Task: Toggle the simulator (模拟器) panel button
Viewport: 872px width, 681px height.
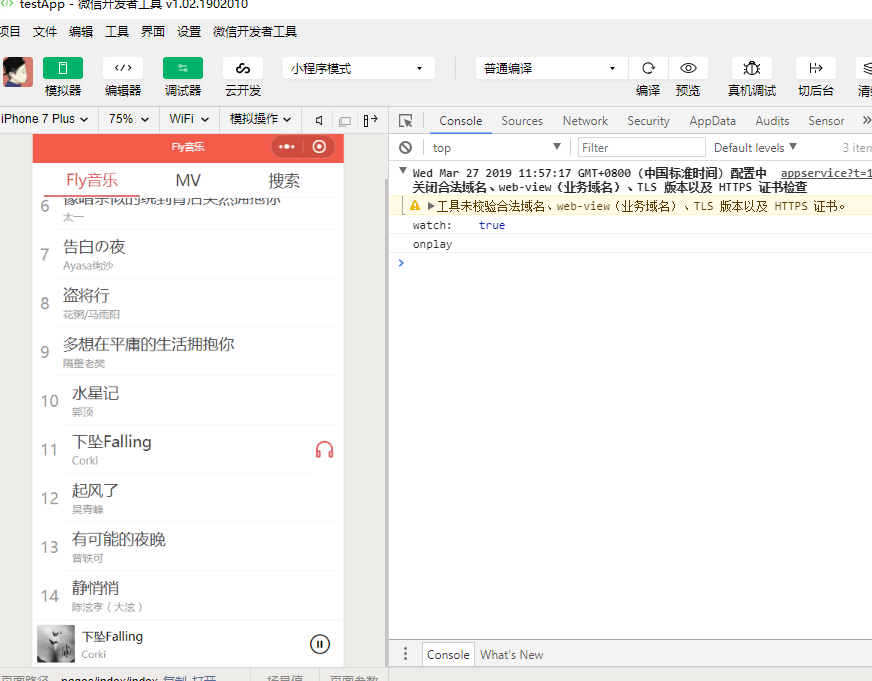Action: 63,68
